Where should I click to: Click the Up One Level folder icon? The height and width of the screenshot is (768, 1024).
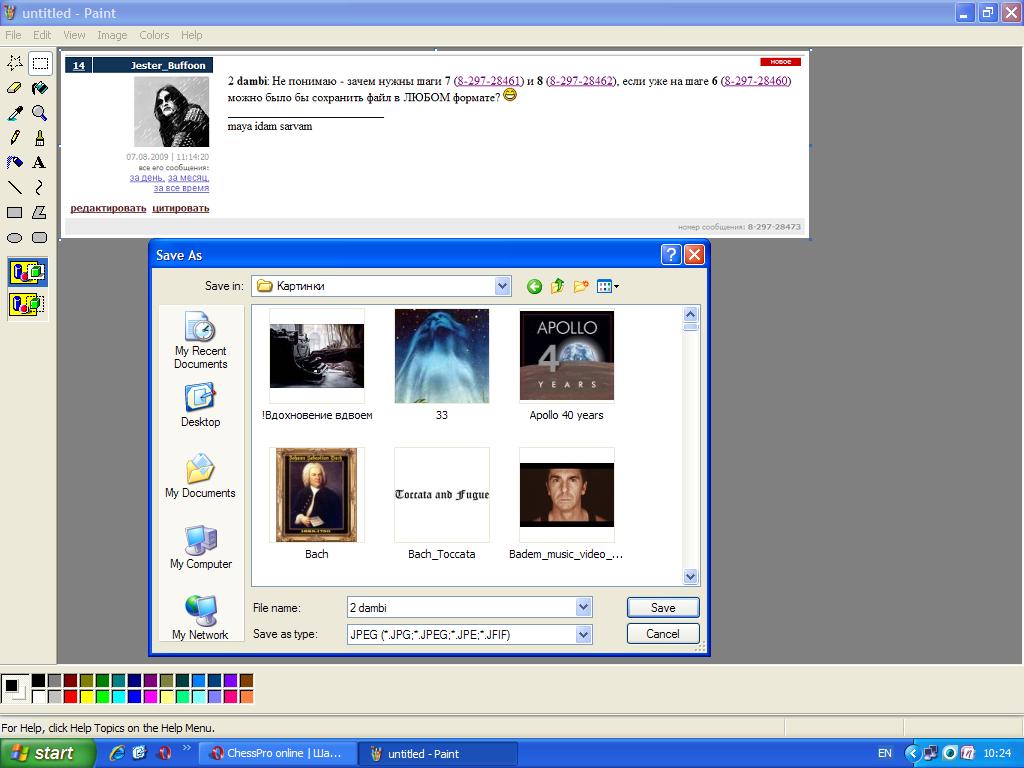[x=557, y=287]
